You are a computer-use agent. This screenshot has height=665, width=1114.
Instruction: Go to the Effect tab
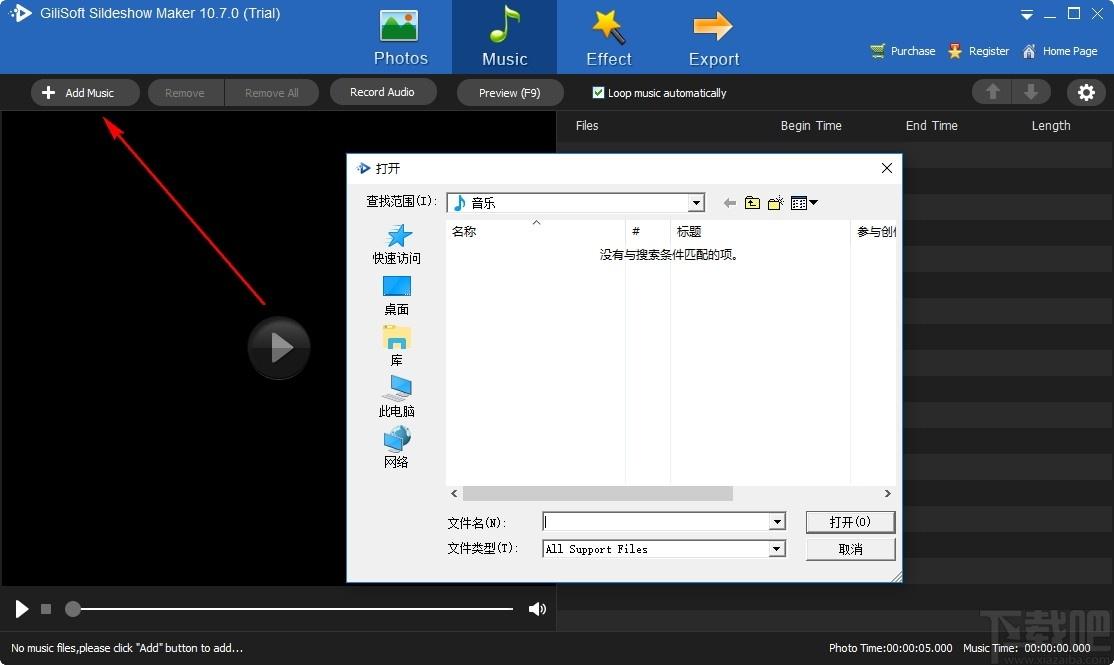(609, 37)
